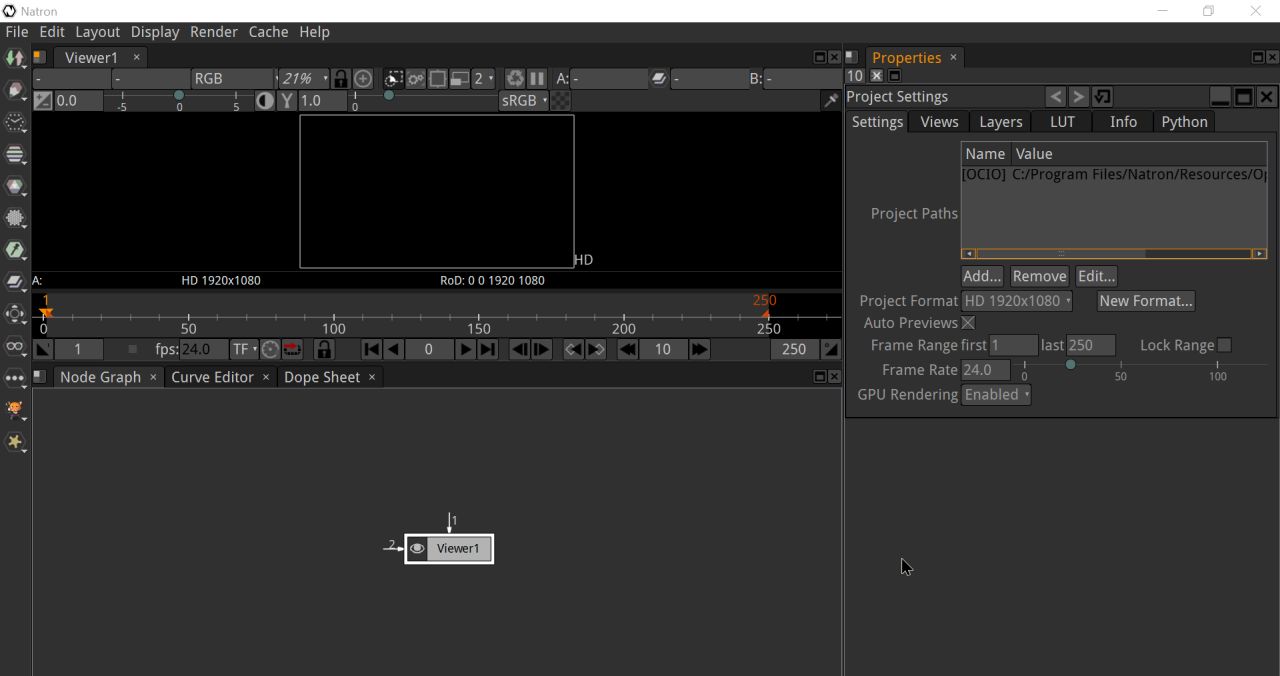Click Add under Project Paths
The width and height of the screenshot is (1280, 676).
point(980,276)
